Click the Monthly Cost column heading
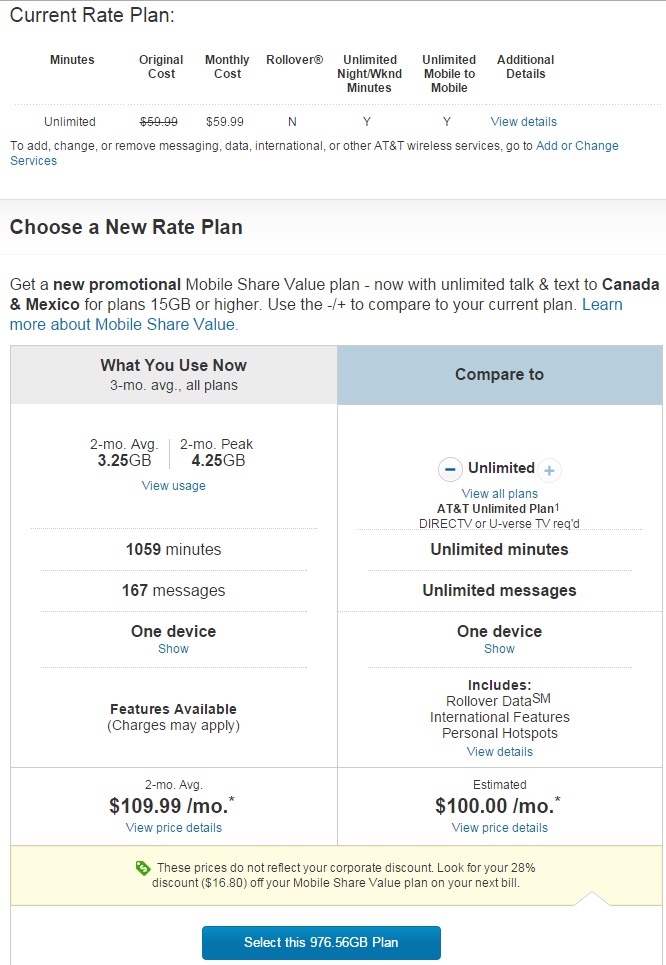 227,66
